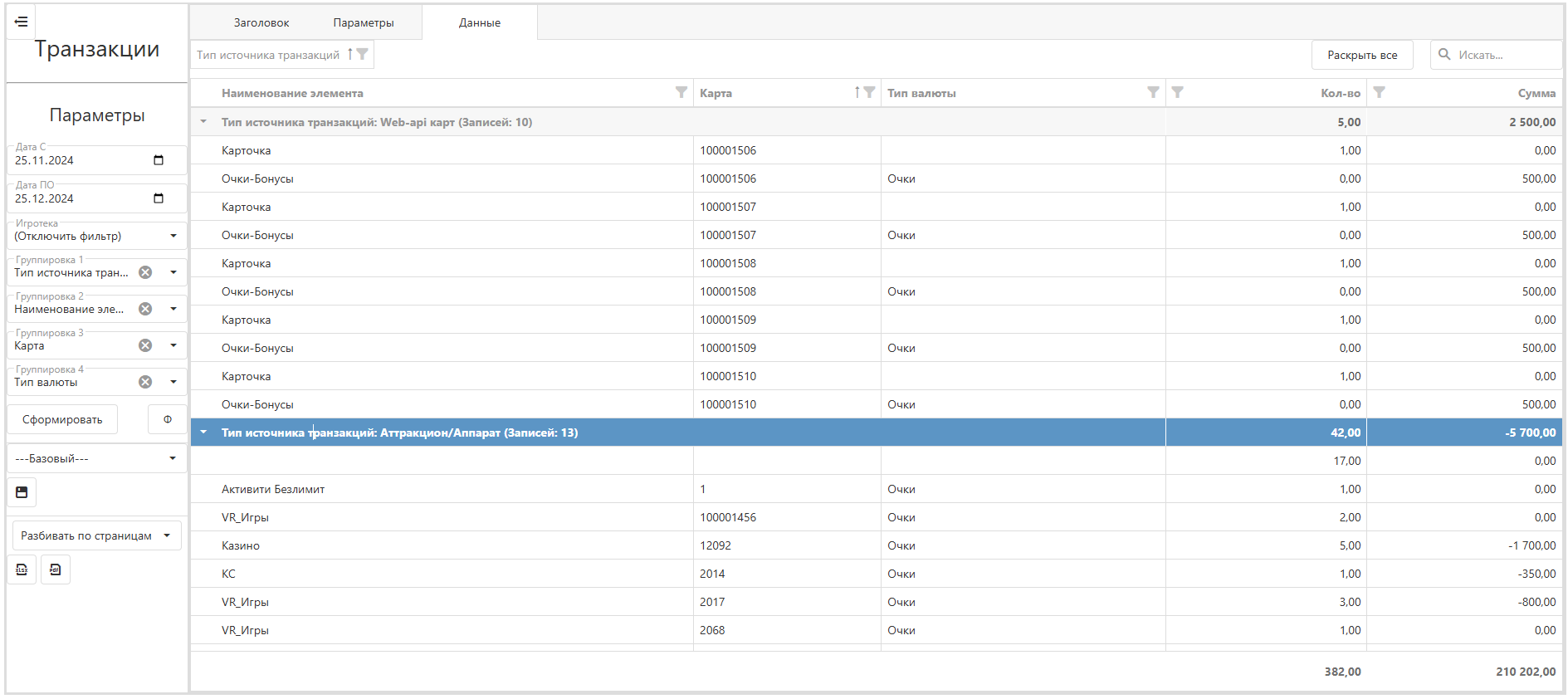1568x699 pixels.
Task: Filter the Наименование элемента column
Action: click(x=681, y=92)
